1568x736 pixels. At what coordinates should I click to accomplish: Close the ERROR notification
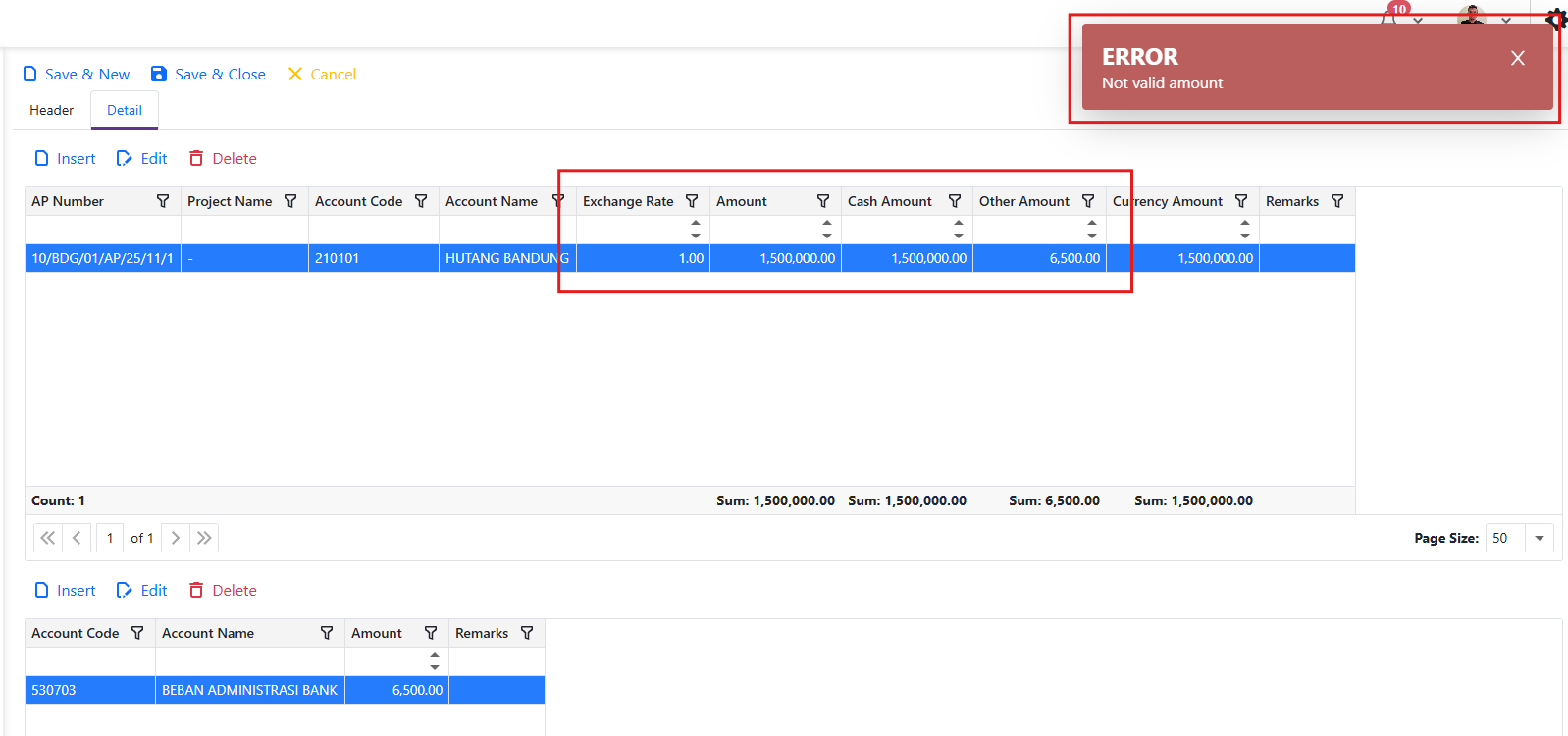coord(1518,58)
